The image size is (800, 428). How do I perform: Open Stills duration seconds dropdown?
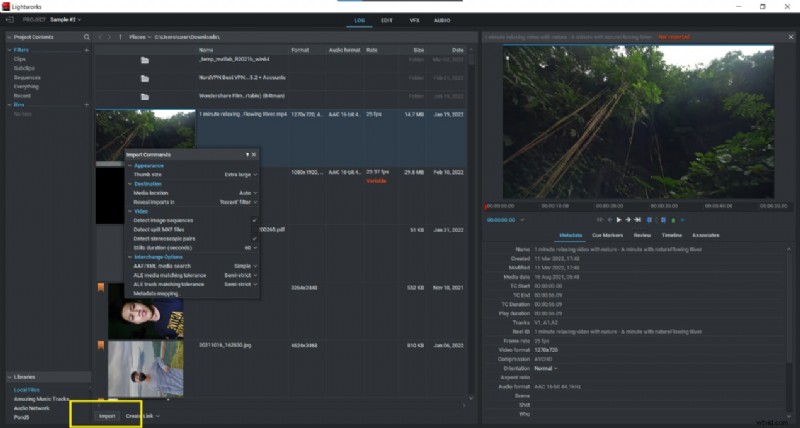(251, 248)
